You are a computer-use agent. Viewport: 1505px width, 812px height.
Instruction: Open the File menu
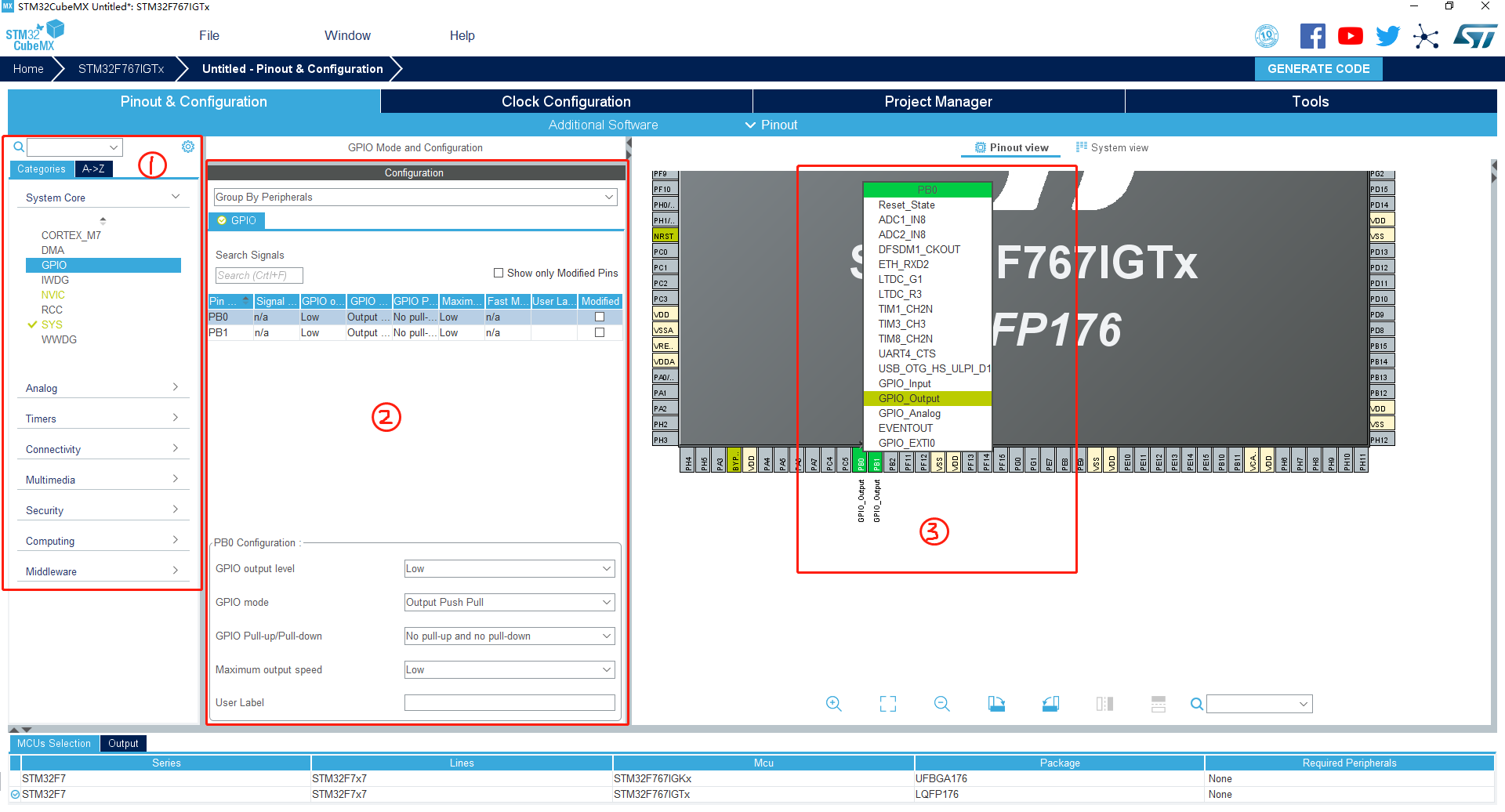tap(209, 35)
